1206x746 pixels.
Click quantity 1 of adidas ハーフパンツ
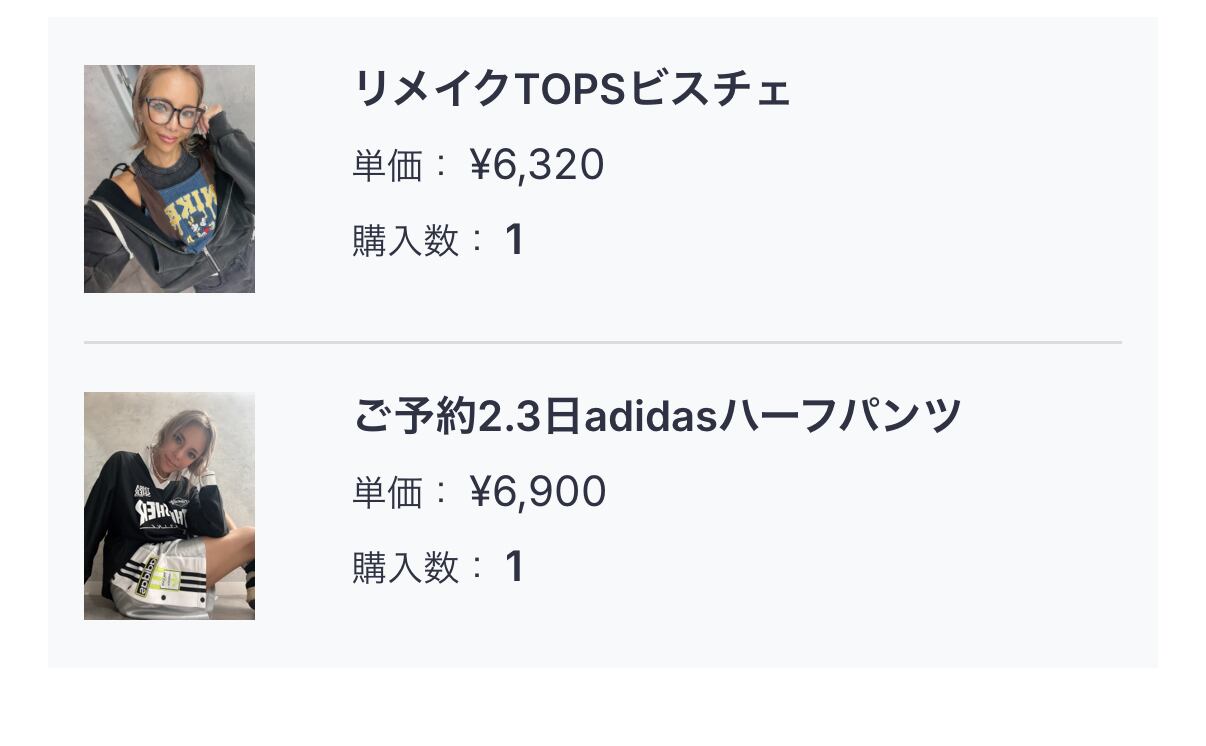pos(514,567)
